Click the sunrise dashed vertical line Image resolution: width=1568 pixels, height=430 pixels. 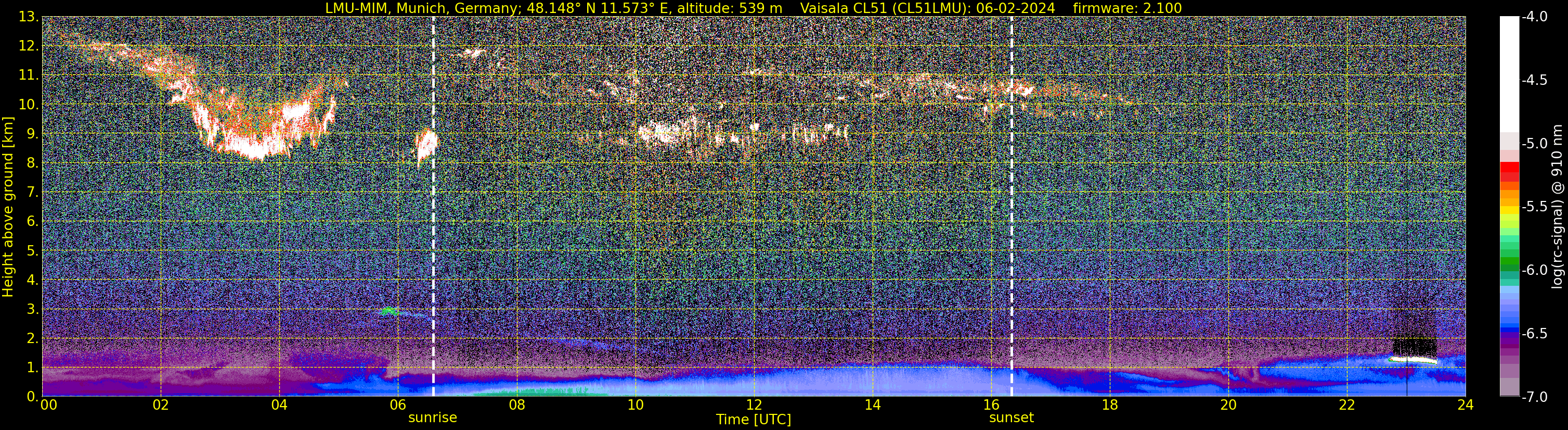(x=433, y=207)
